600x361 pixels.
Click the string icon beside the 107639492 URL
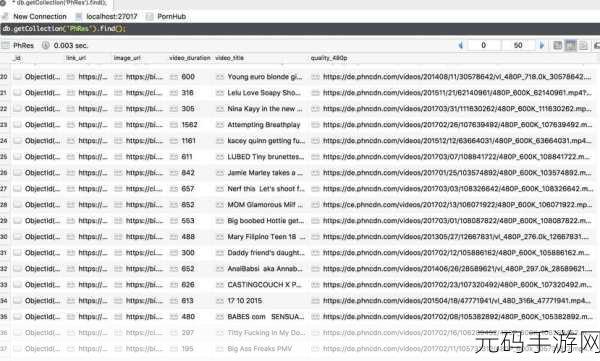pyautogui.click(x=315, y=125)
